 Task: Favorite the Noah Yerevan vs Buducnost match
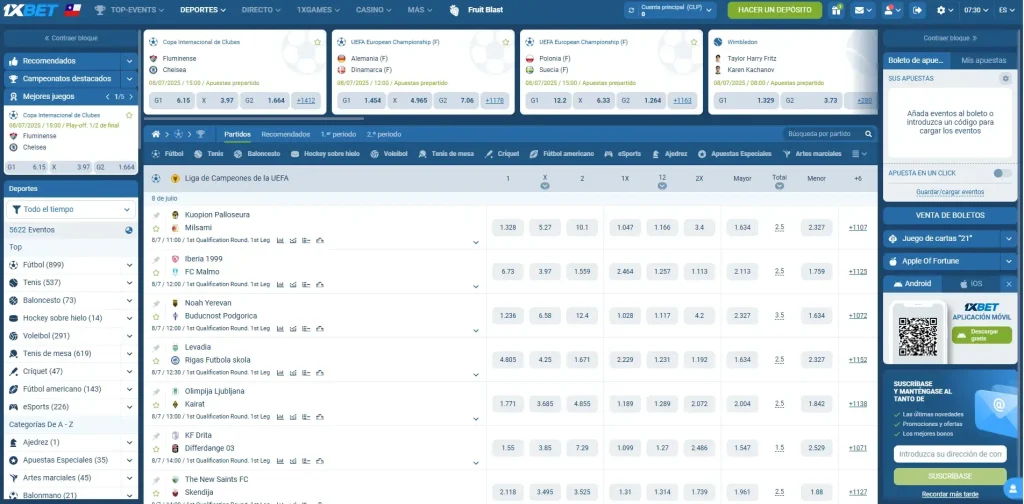156,317
